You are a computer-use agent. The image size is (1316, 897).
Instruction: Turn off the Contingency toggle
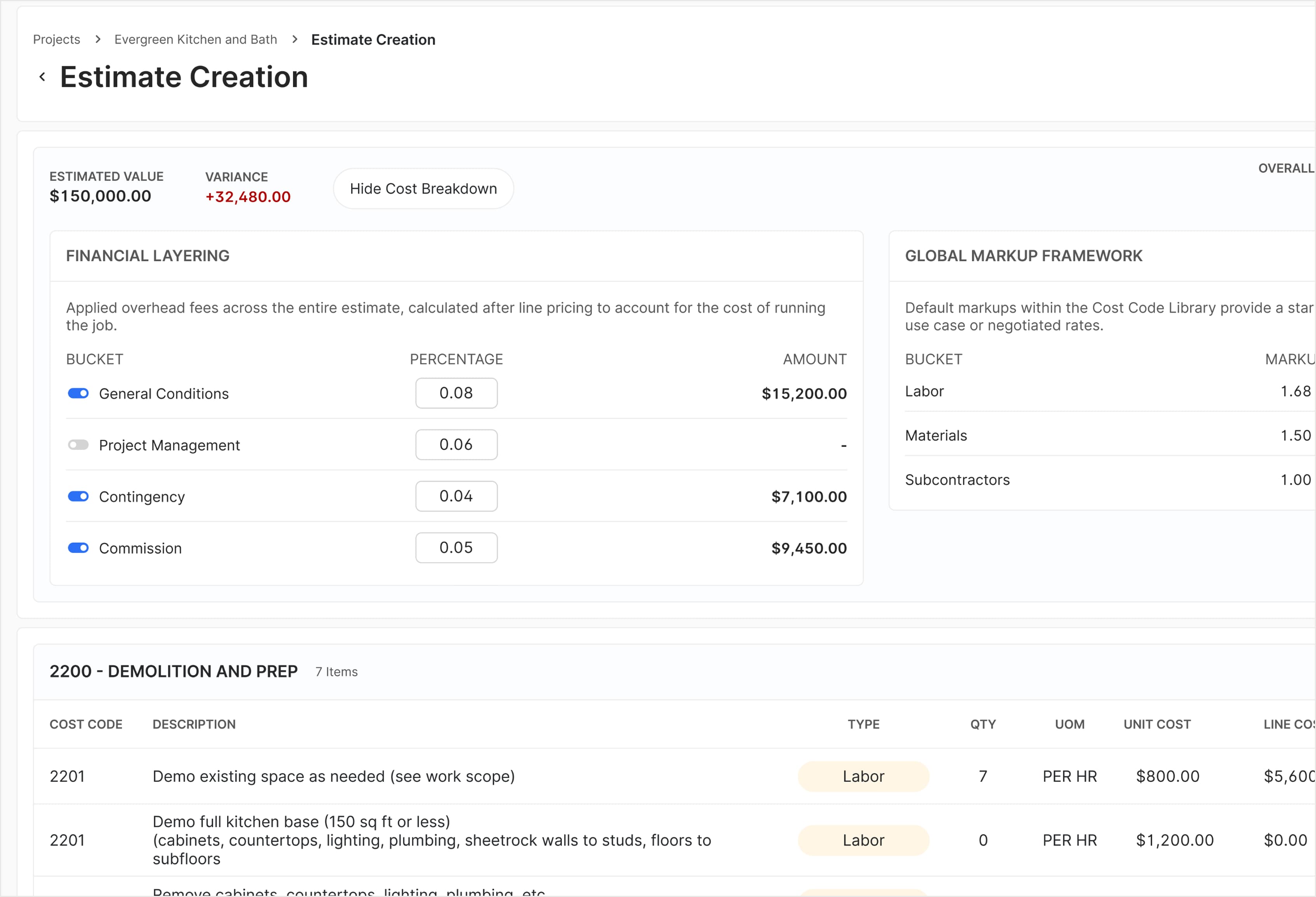(x=78, y=496)
